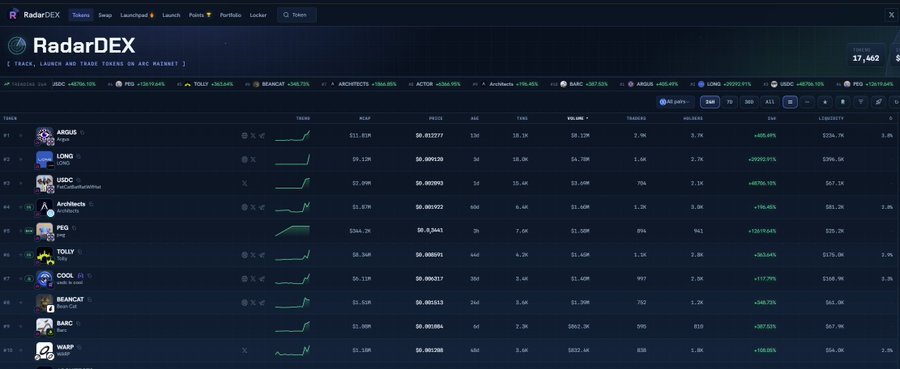Image resolution: width=900 pixels, height=369 pixels.
Task: Open the TOLLY website globe icon
Action: coord(245,255)
